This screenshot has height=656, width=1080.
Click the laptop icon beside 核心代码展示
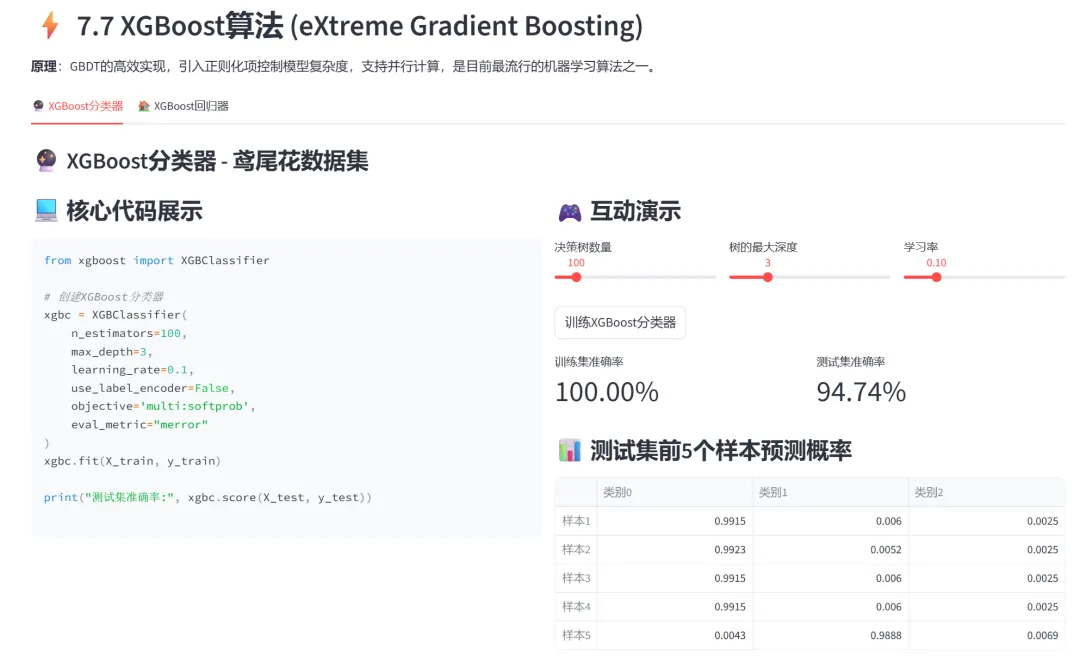coord(46,210)
